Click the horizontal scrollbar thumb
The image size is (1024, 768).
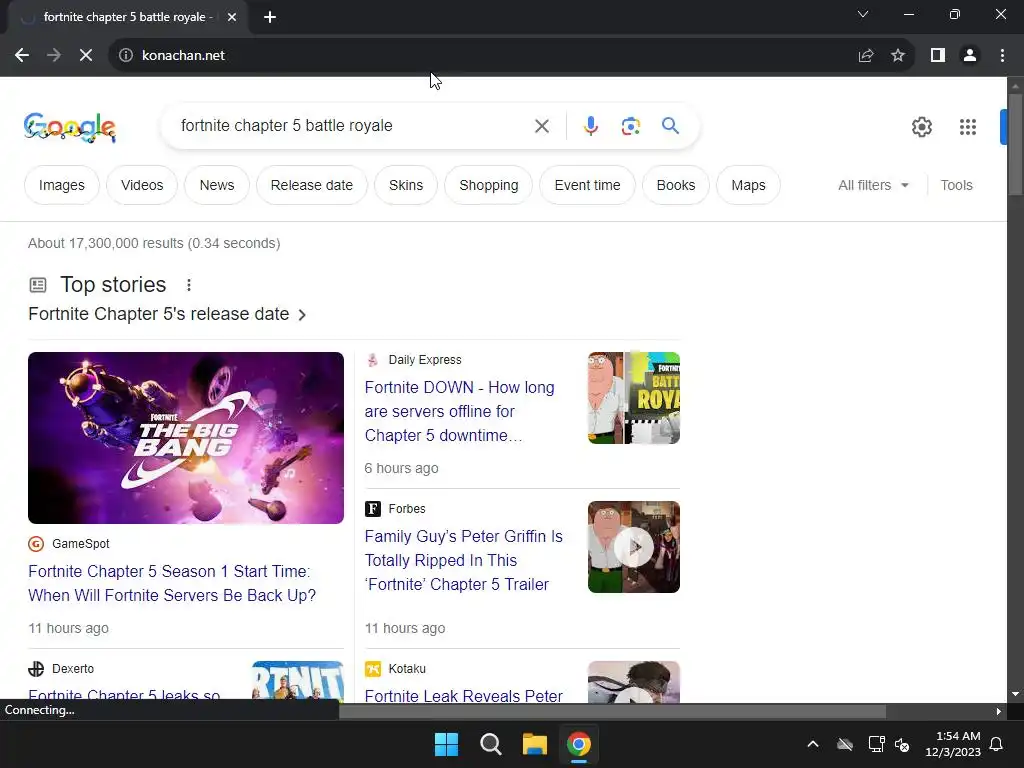click(612, 711)
